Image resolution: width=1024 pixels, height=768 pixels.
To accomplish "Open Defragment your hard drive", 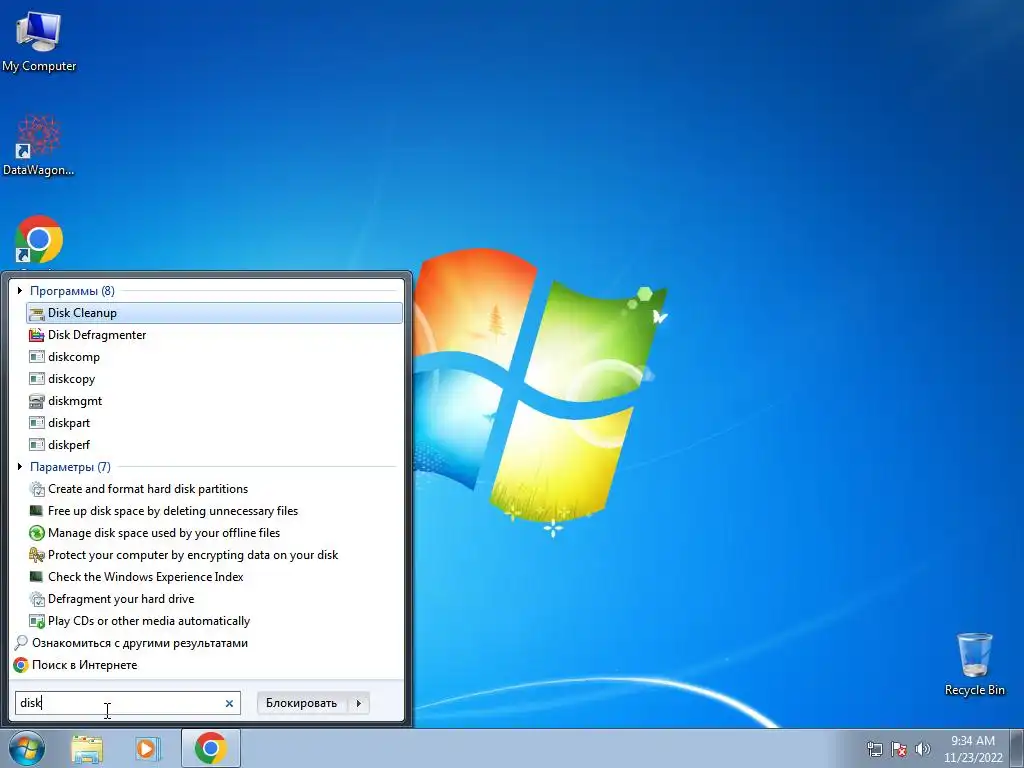I will (214, 599).
